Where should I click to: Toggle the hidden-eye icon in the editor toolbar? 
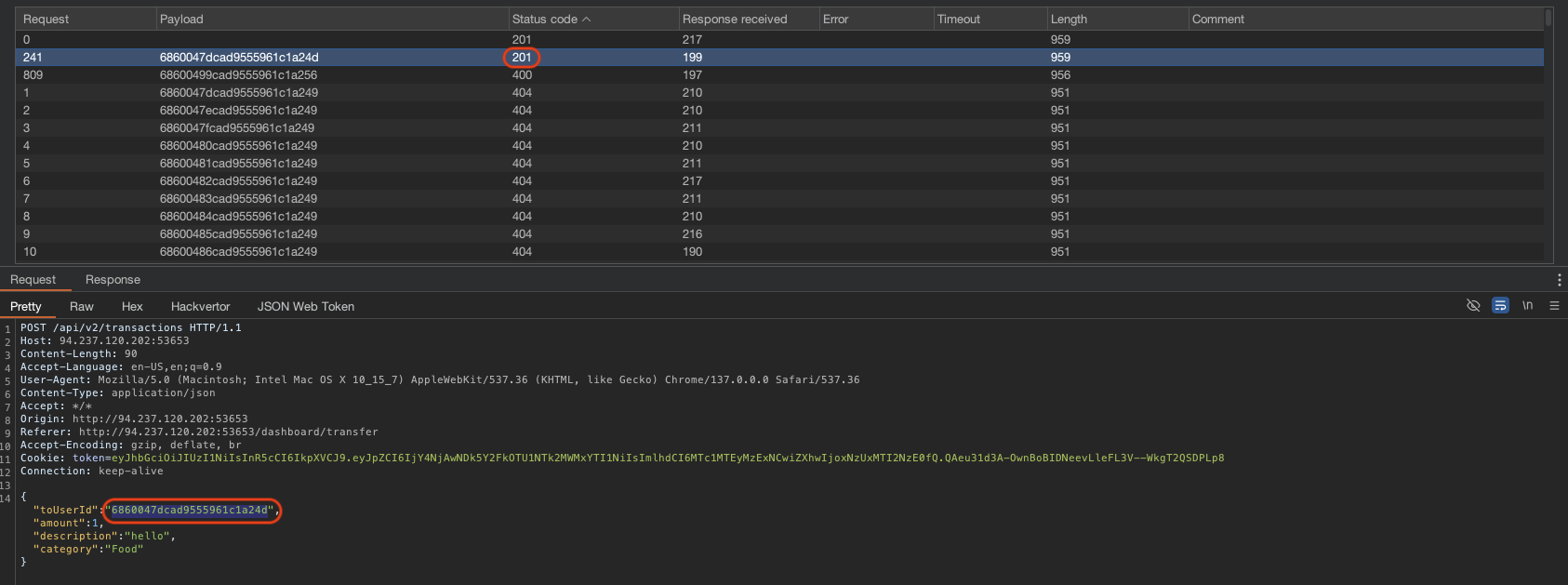coord(1473,305)
